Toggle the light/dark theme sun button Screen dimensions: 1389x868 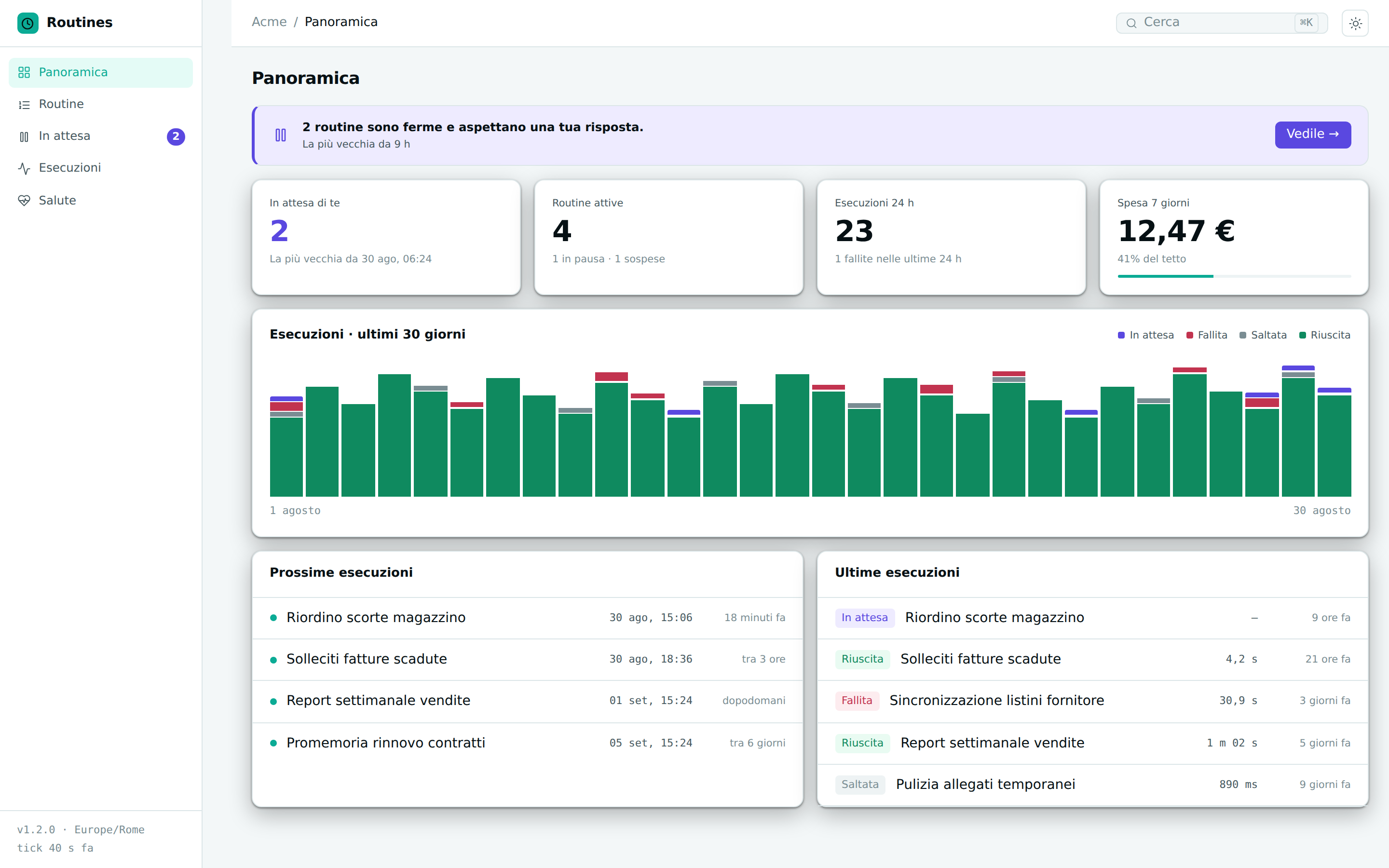tap(1355, 23)
